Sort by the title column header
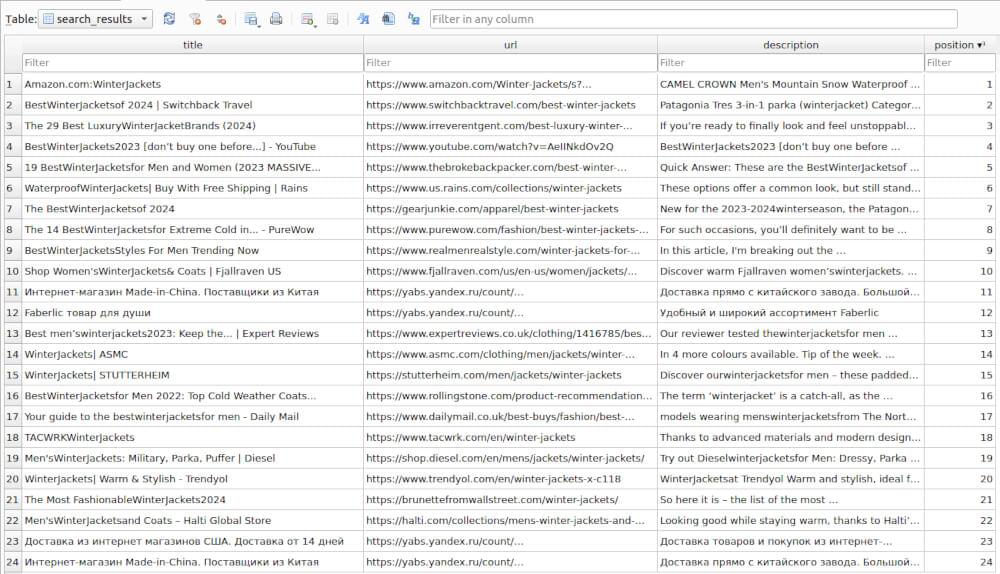1000x574 pixels. (193, 45)
